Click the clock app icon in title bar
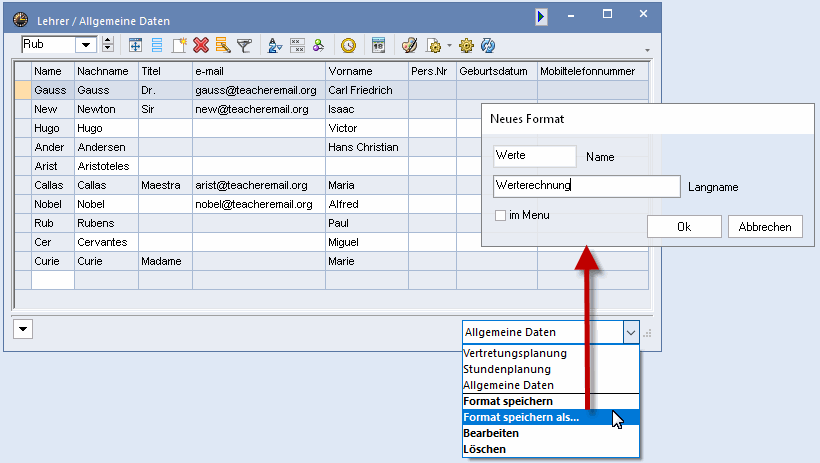This screenshot has height=463, width=820. point(20,20)
